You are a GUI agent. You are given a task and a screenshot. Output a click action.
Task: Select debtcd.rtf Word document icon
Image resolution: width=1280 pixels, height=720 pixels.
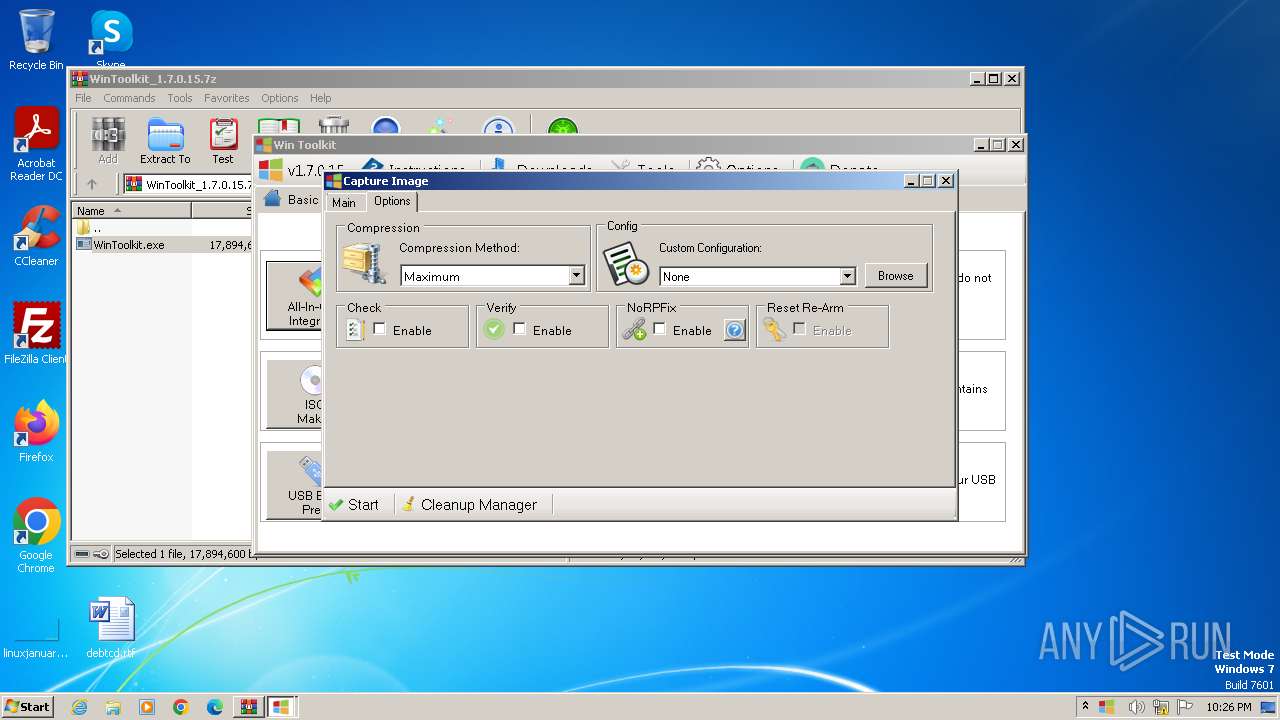tap(110, 628)
